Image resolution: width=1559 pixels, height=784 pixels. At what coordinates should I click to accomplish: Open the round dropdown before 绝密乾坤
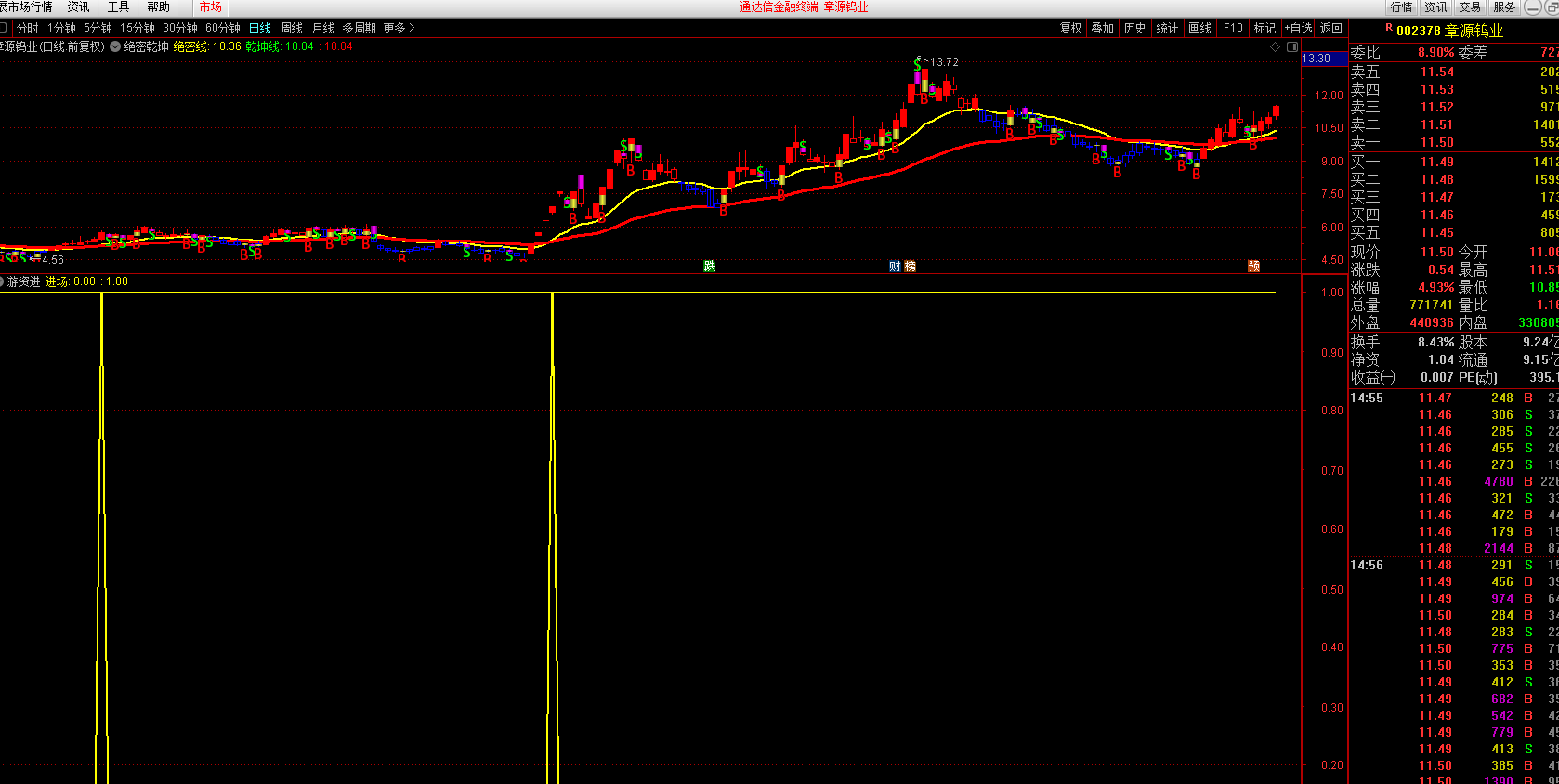[x=115, y=46]
